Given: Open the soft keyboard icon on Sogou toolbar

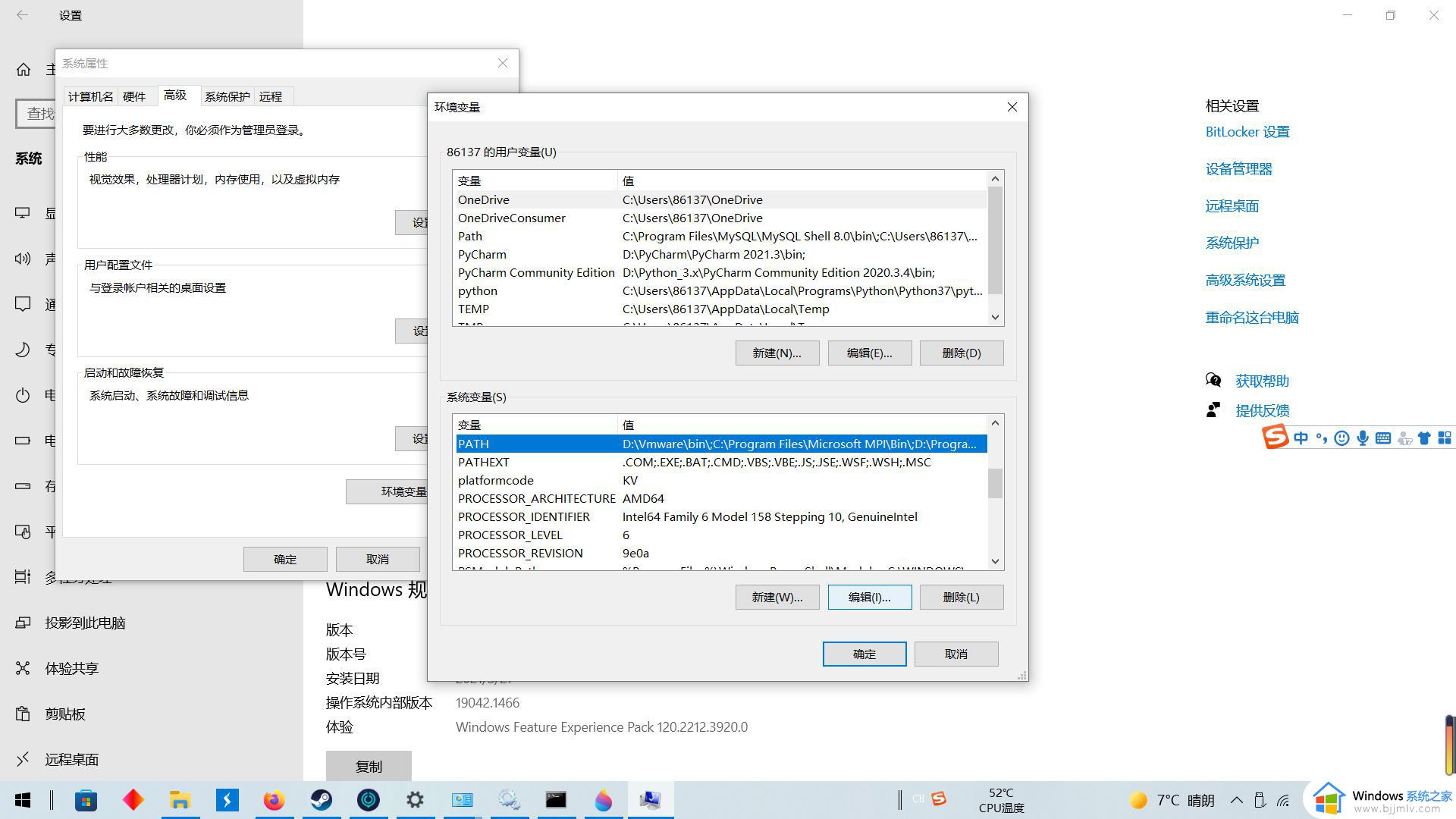Looking at the screenshot, I should point(1382,438).
